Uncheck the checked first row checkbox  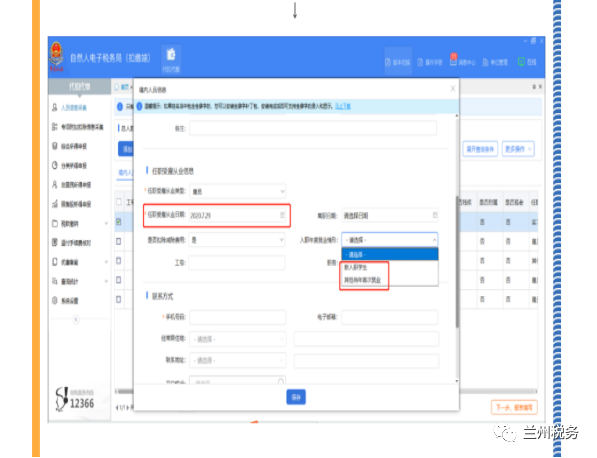119,222
